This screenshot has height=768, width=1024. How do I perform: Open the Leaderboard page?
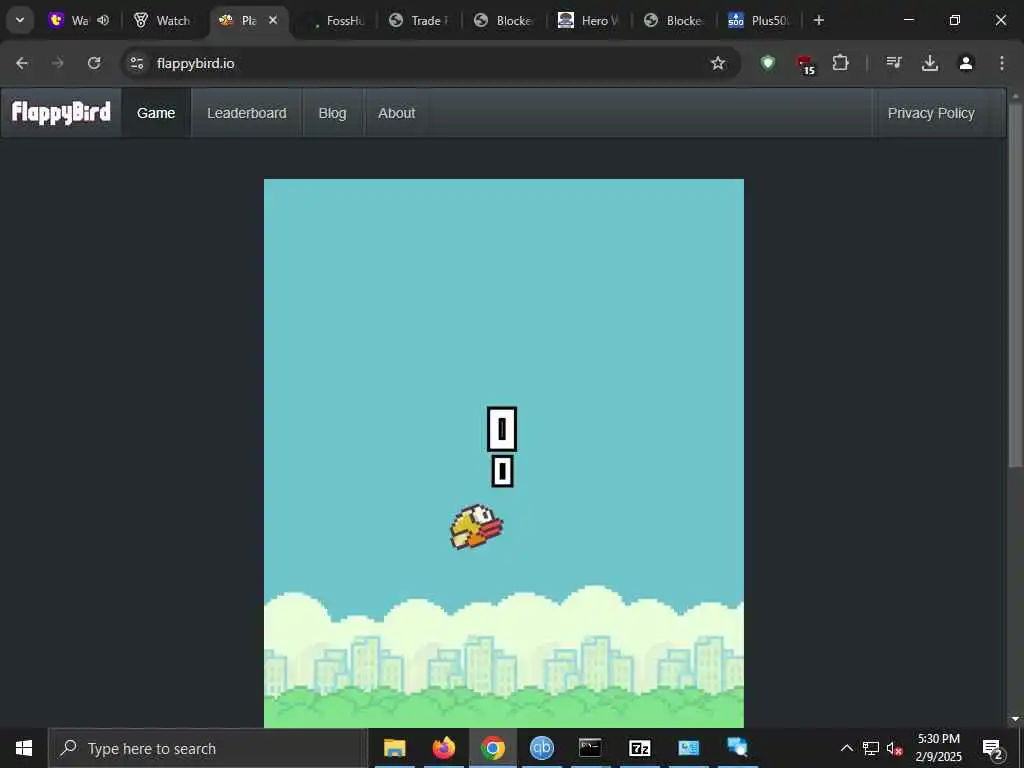coord(247,113)
